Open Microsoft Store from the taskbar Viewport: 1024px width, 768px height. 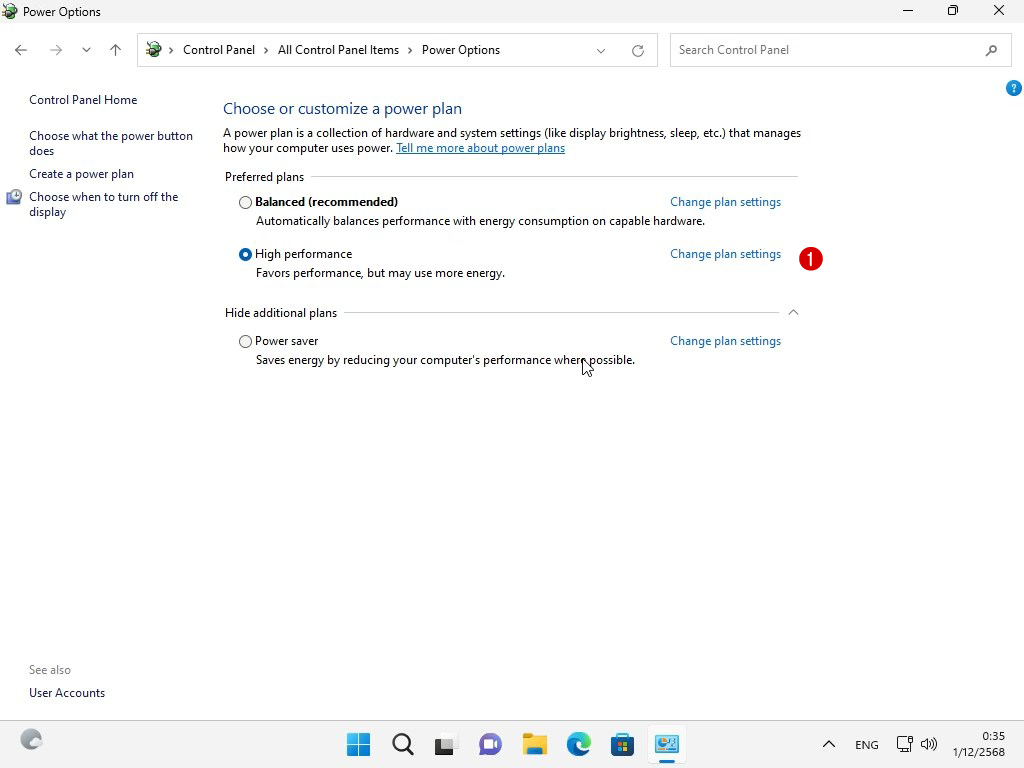pos(622,744)
